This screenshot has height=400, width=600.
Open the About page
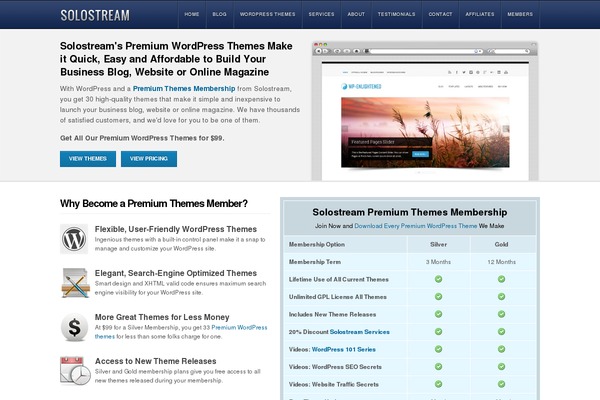[x=356, y=14]
